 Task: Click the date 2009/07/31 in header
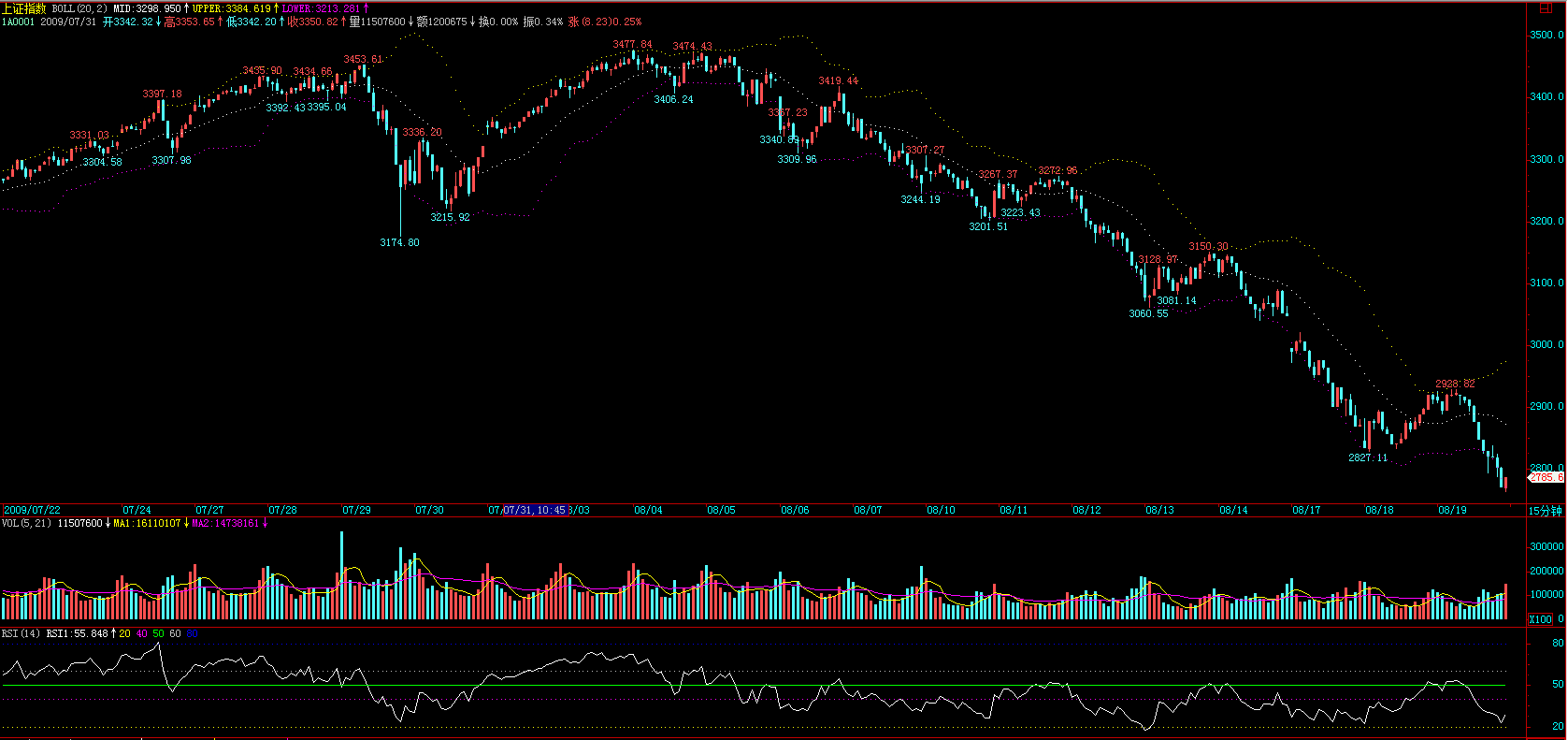tap(68, 22)
